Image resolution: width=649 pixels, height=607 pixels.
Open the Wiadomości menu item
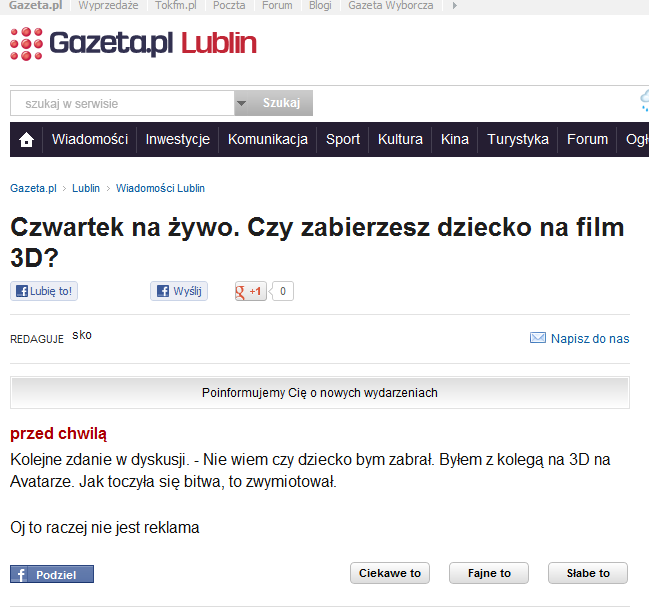pos(90,140)
